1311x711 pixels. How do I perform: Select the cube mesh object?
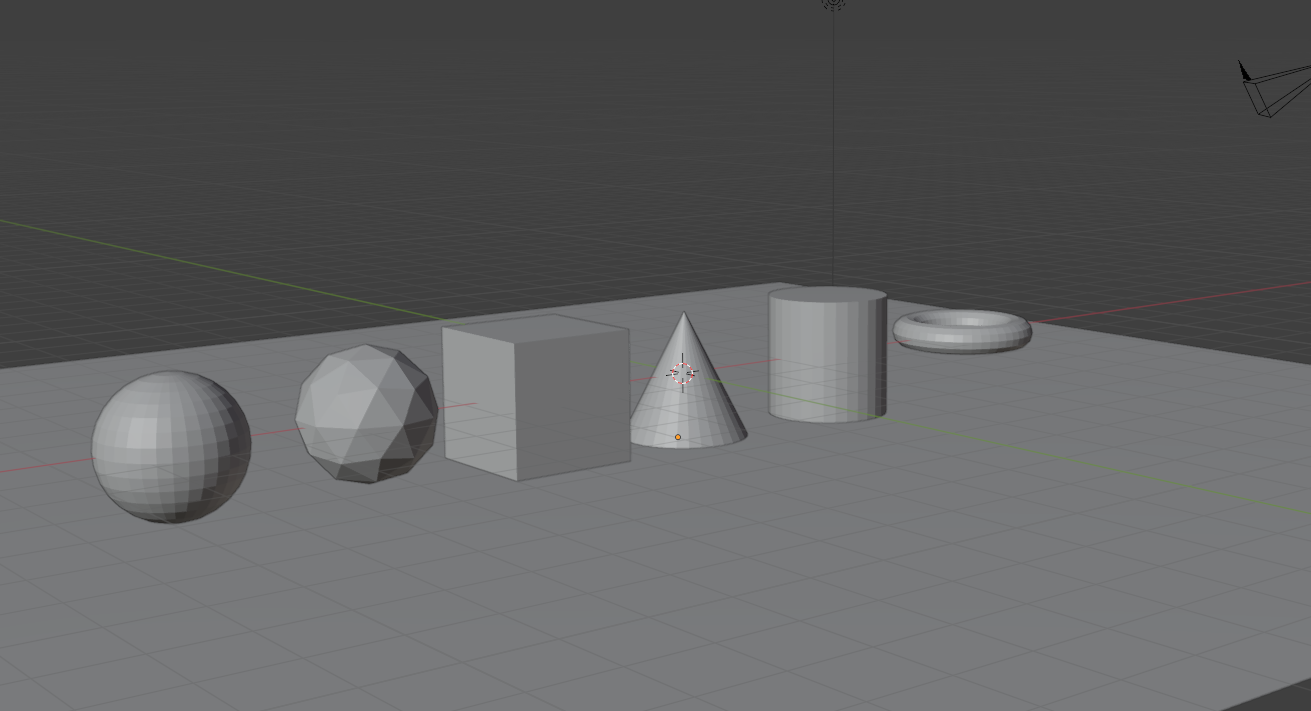537,397
